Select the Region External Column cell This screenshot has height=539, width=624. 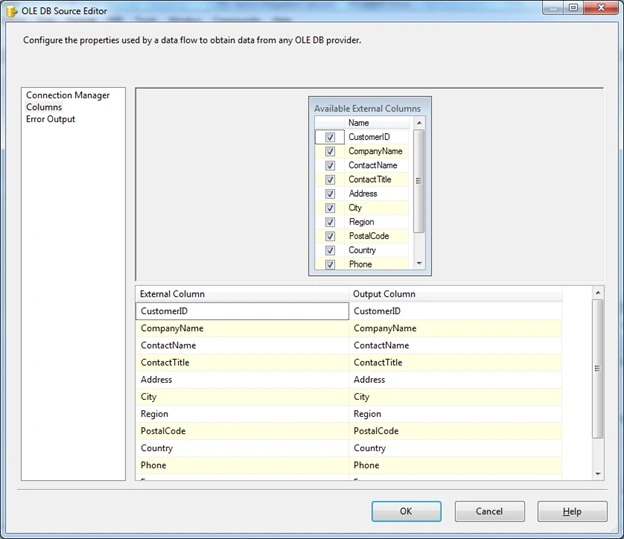coord(242,414)
